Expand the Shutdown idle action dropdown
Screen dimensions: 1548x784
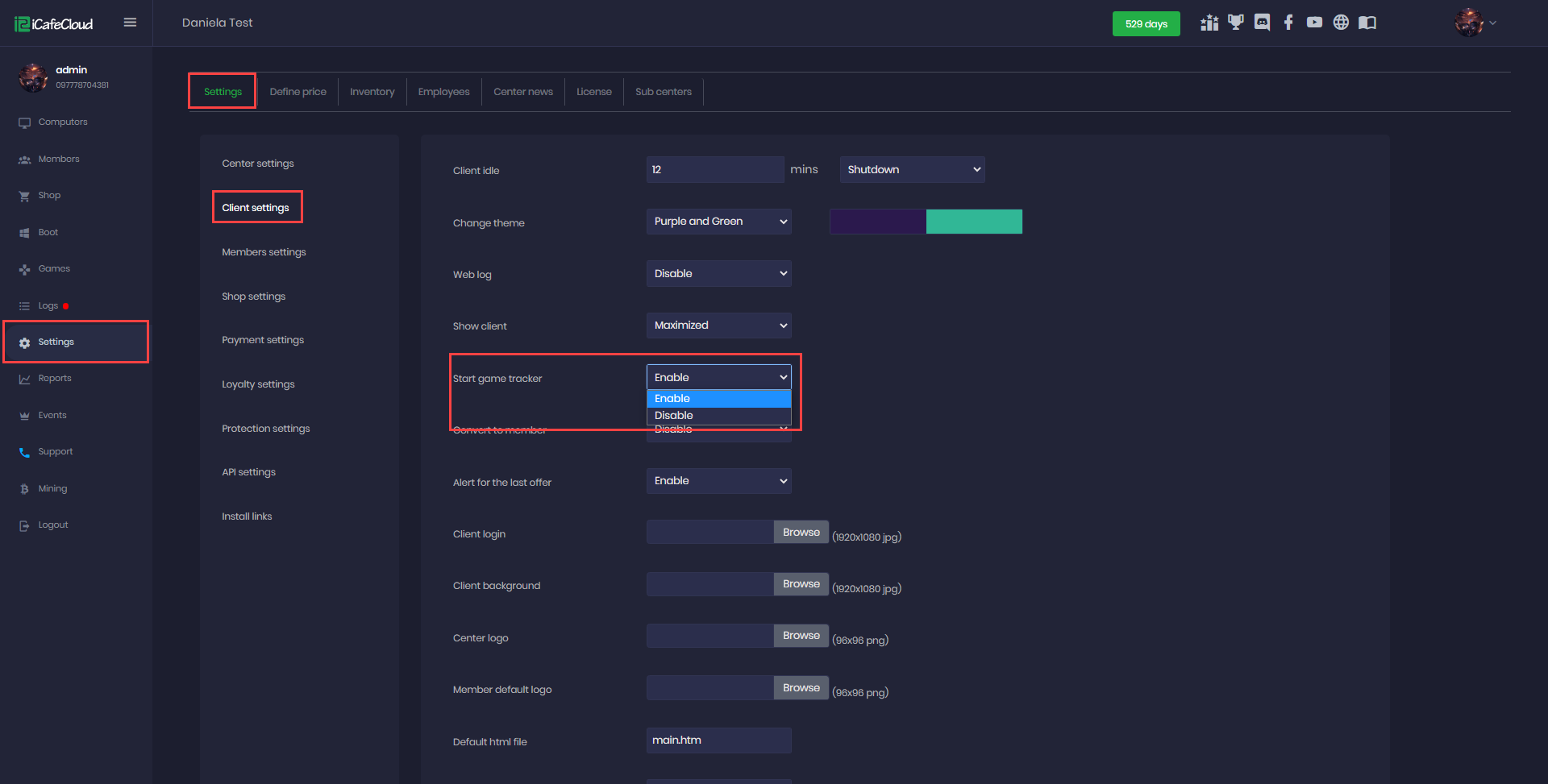[912, 170]
